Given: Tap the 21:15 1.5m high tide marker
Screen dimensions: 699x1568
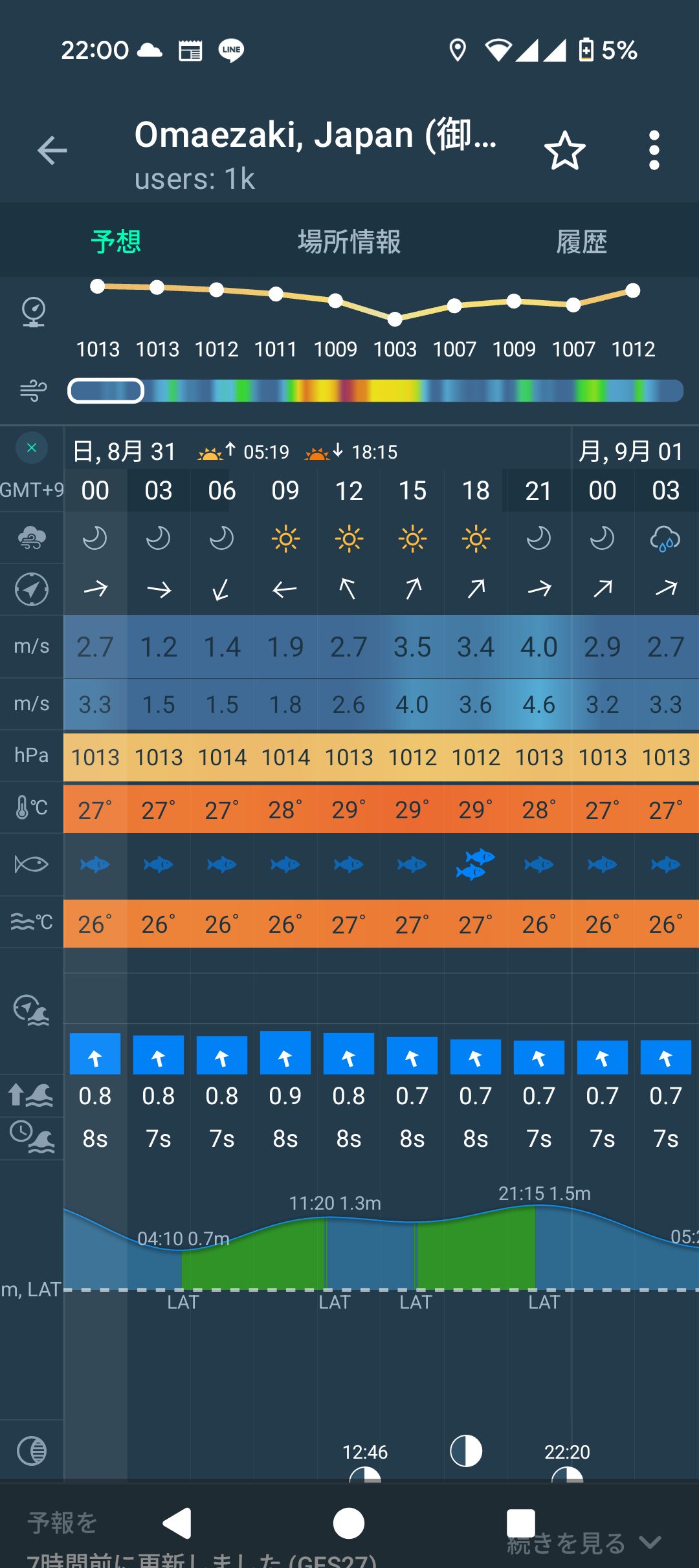Looking at the screenshot, I should [x=544, y=1193].
